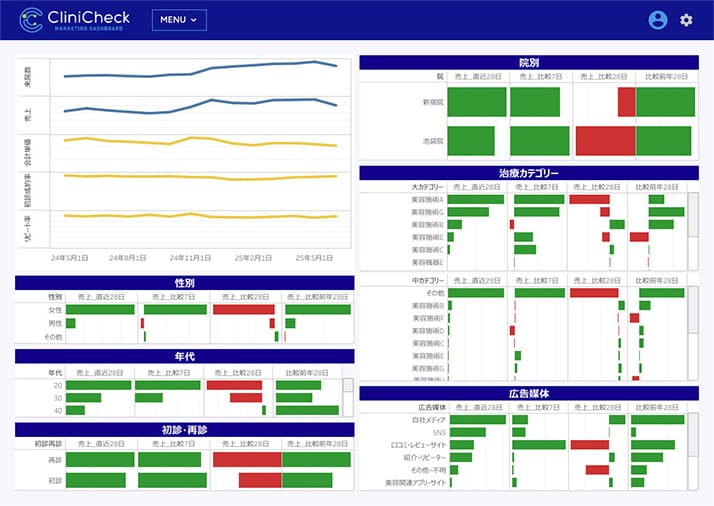
Task: Open the user account profile icon
Action: [657, 20]
